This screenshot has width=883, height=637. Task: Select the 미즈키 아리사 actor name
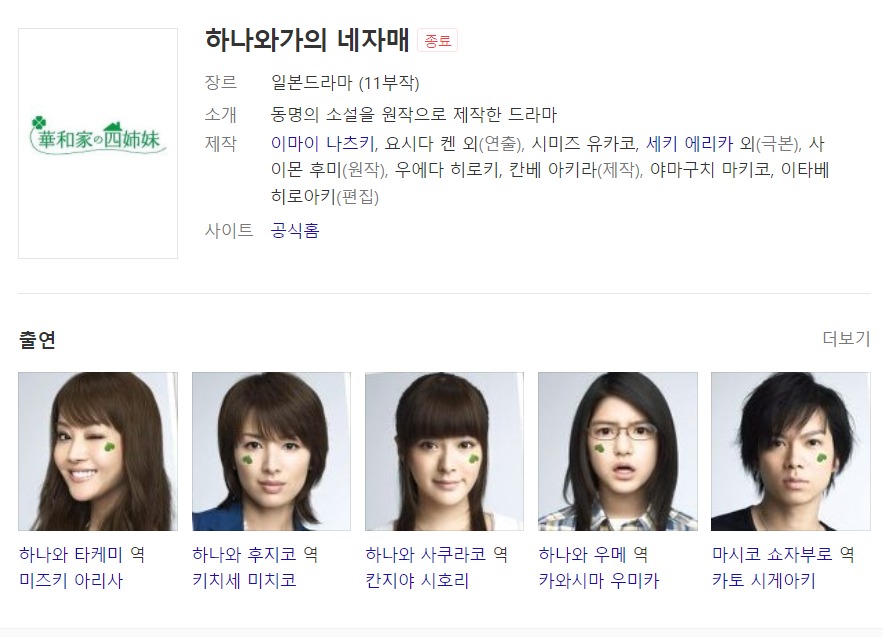(71, 580)
